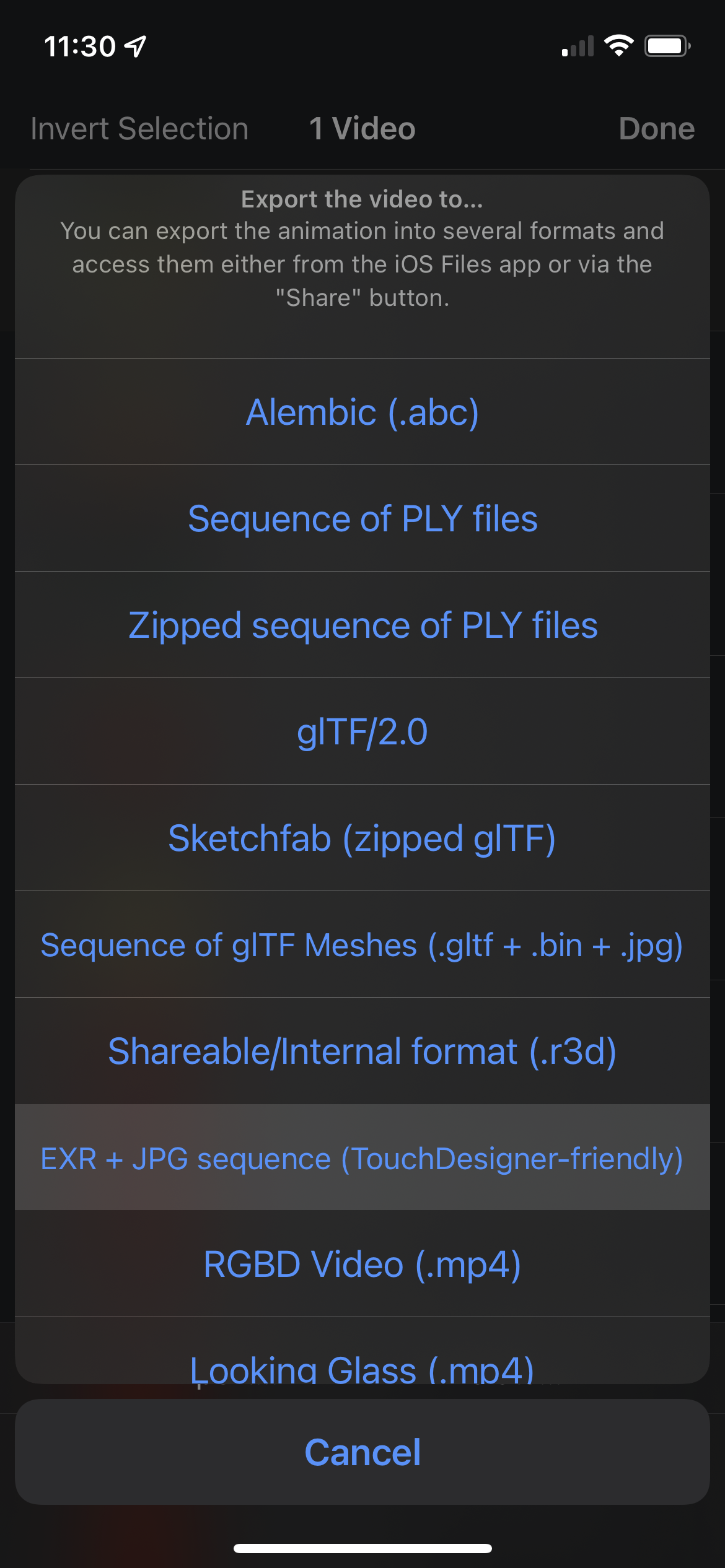Screen dimensions: 725x1568
Task: Tap Done in the top bar
Action: click(656, 129)
